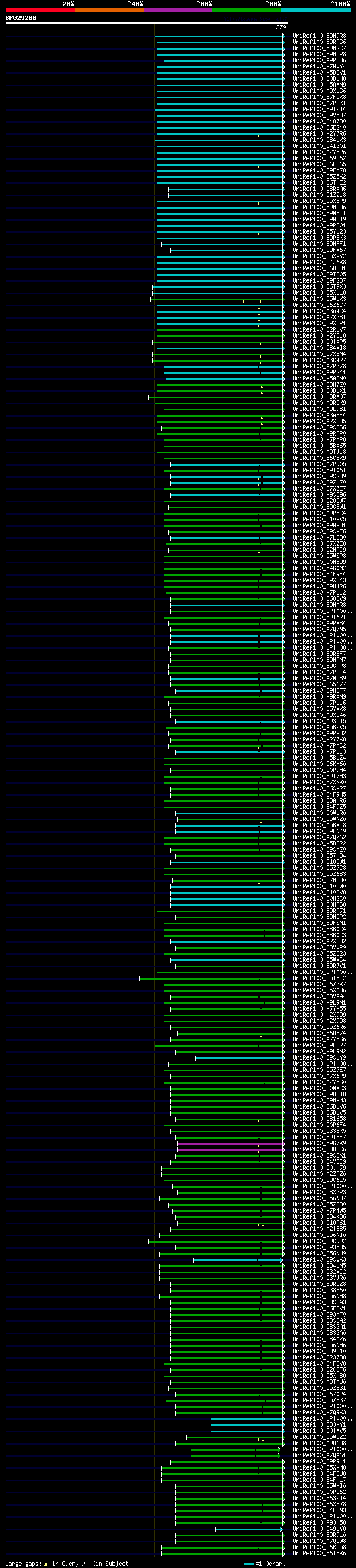
Task: Choose the UniRef100_B7SSK0 hit
Action: pyautogui.click(x=319, y=782)
